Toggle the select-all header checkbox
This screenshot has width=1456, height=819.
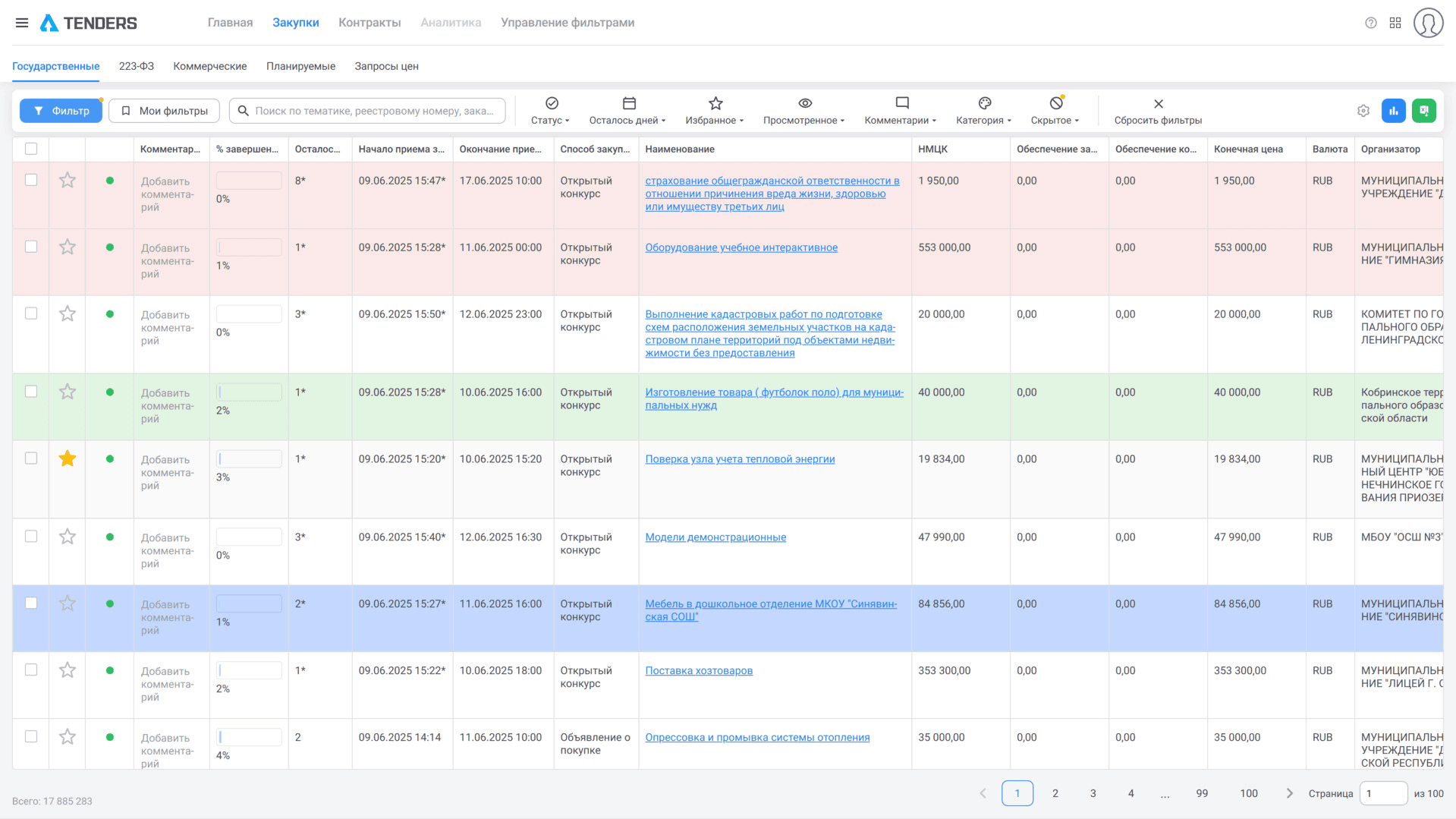(31, 149)
